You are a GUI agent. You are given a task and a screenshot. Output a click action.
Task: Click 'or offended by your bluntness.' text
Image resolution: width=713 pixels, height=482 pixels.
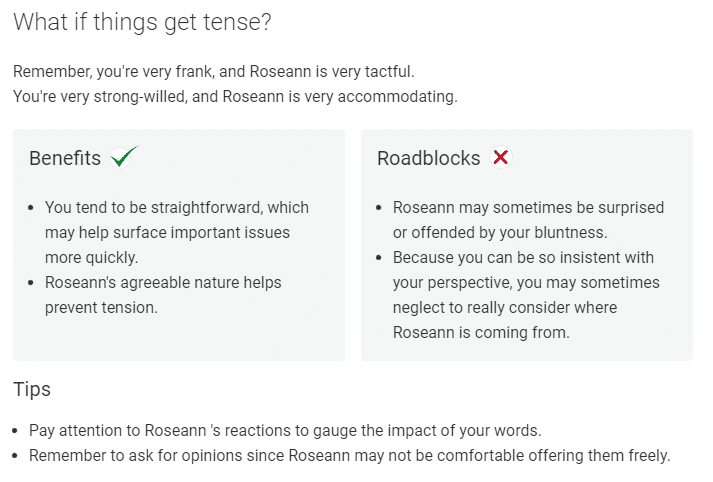500,232
